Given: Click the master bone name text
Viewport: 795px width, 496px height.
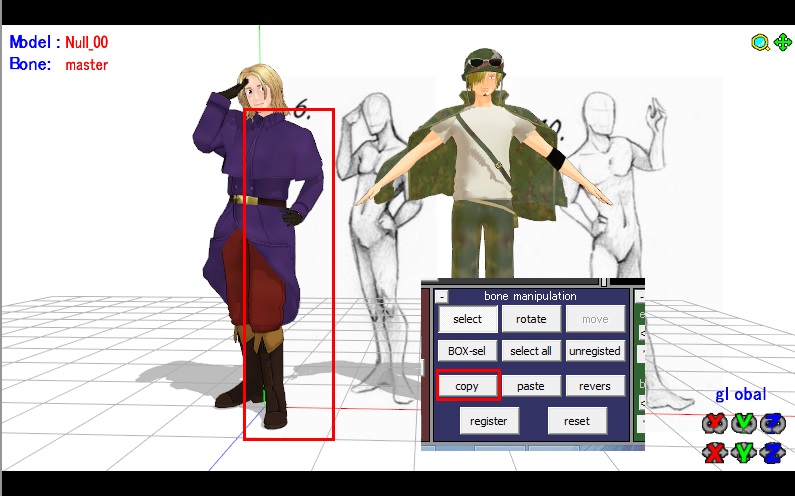Looking at the screenshot, I should click(87, 65).
